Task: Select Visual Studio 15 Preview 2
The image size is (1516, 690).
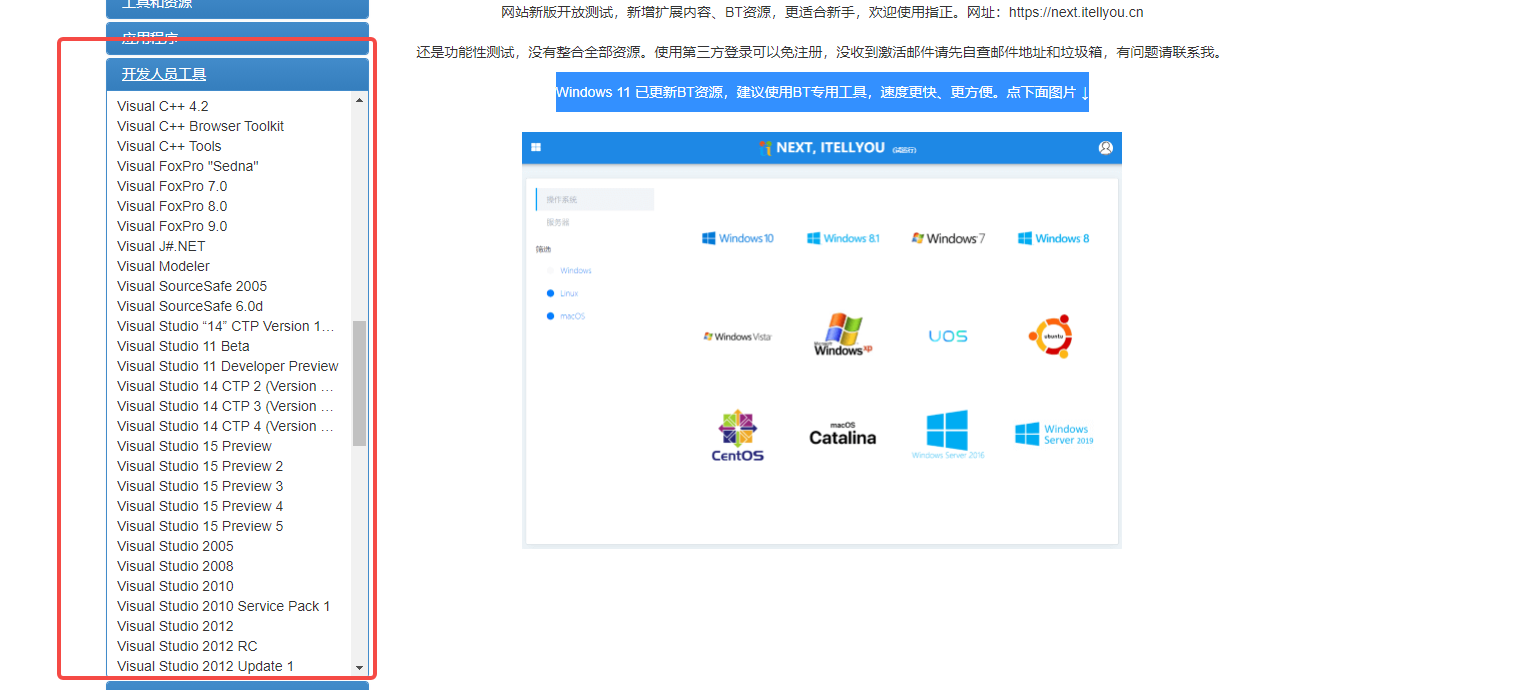Action: click(200, 466)
